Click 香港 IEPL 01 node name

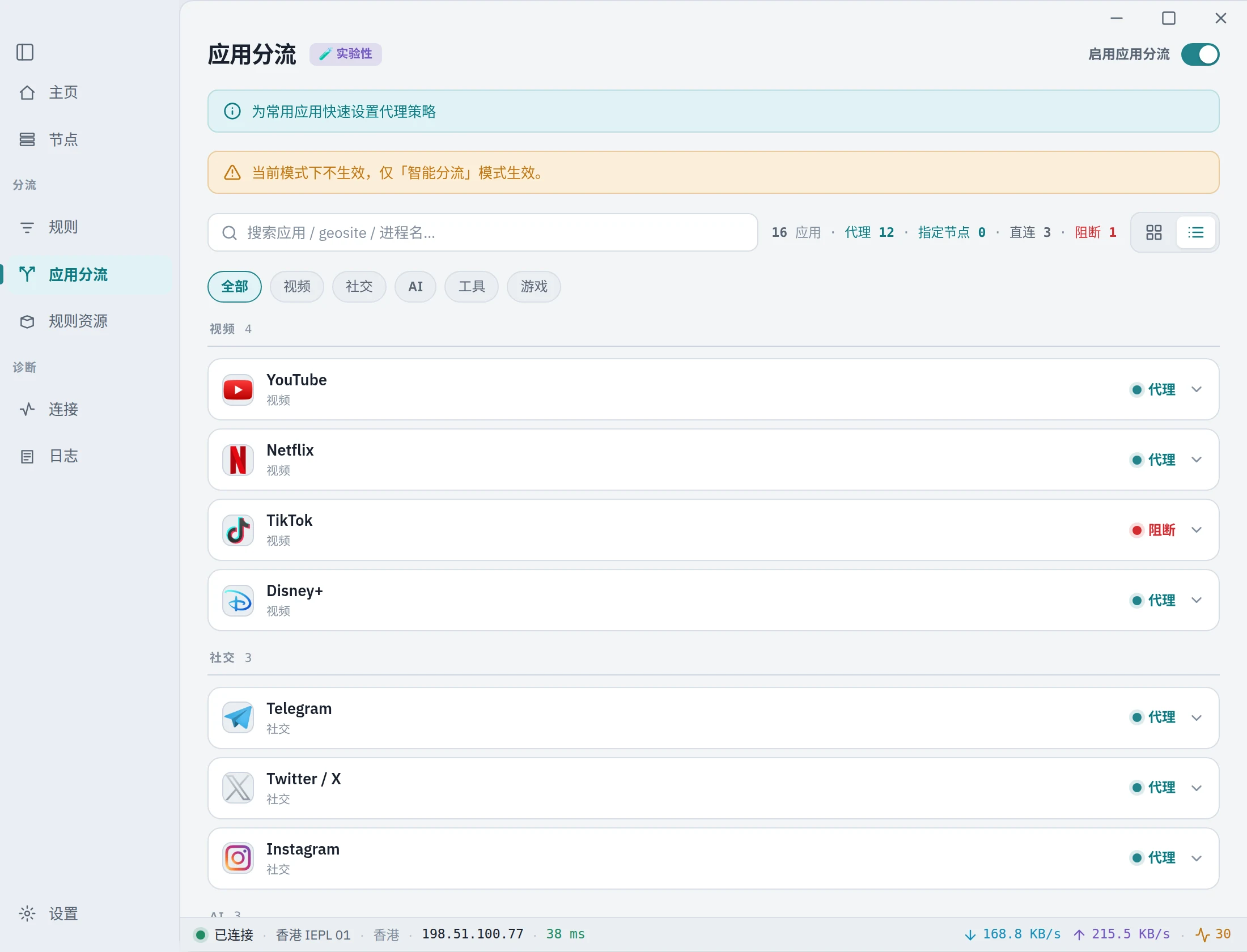pyautogui.click(x=313, y=934)
